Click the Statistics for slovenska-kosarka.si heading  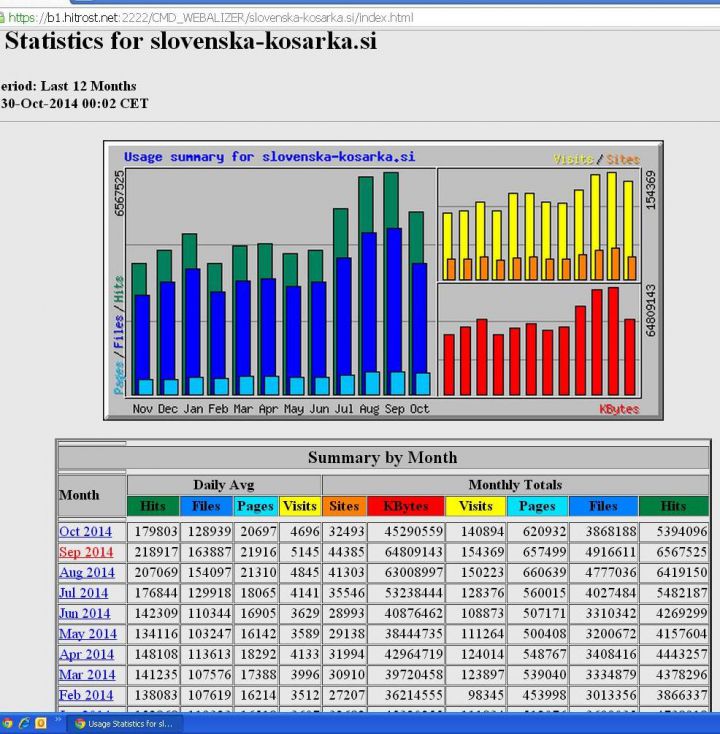191,41
